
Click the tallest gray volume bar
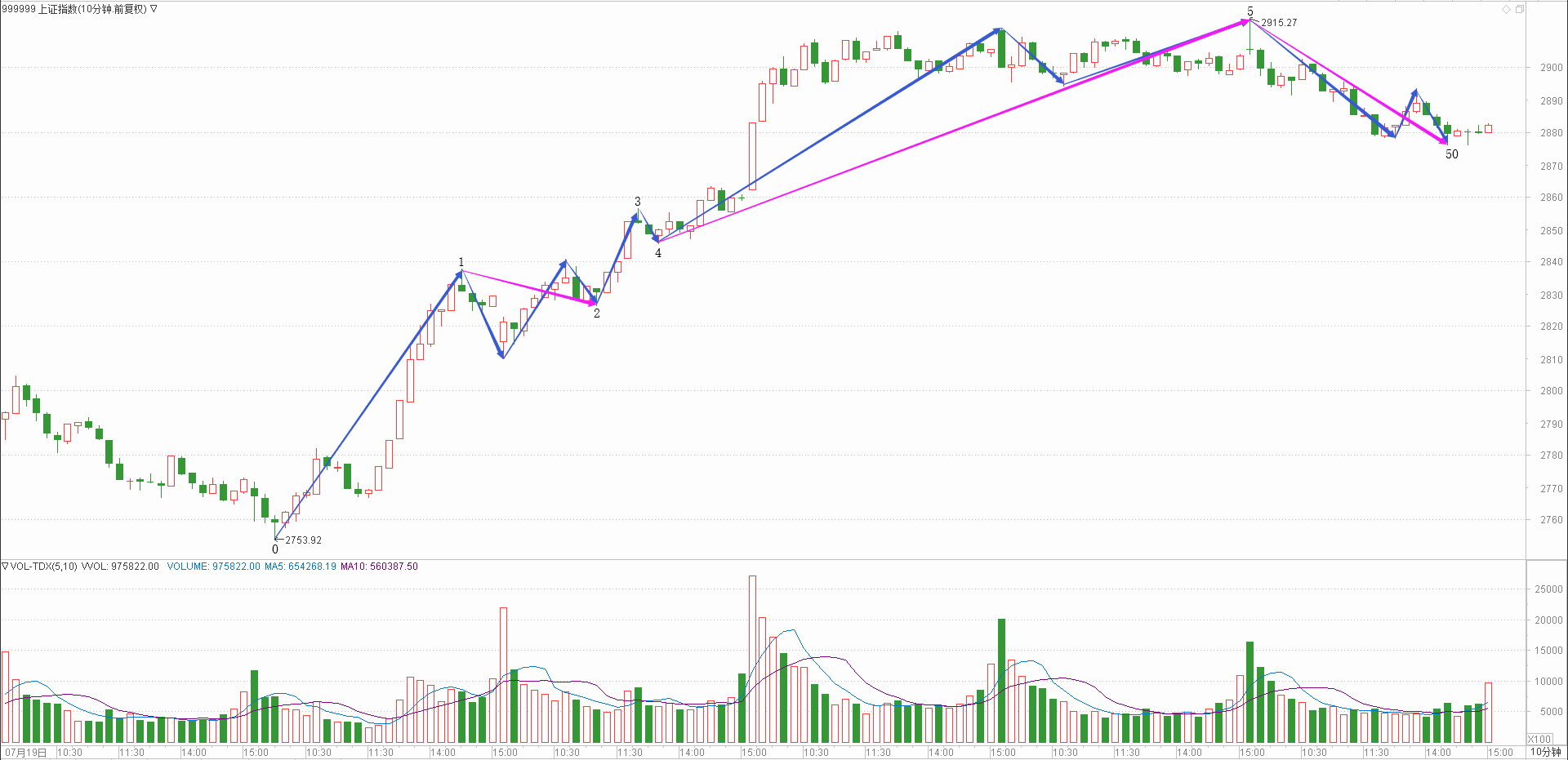[752, 658]
